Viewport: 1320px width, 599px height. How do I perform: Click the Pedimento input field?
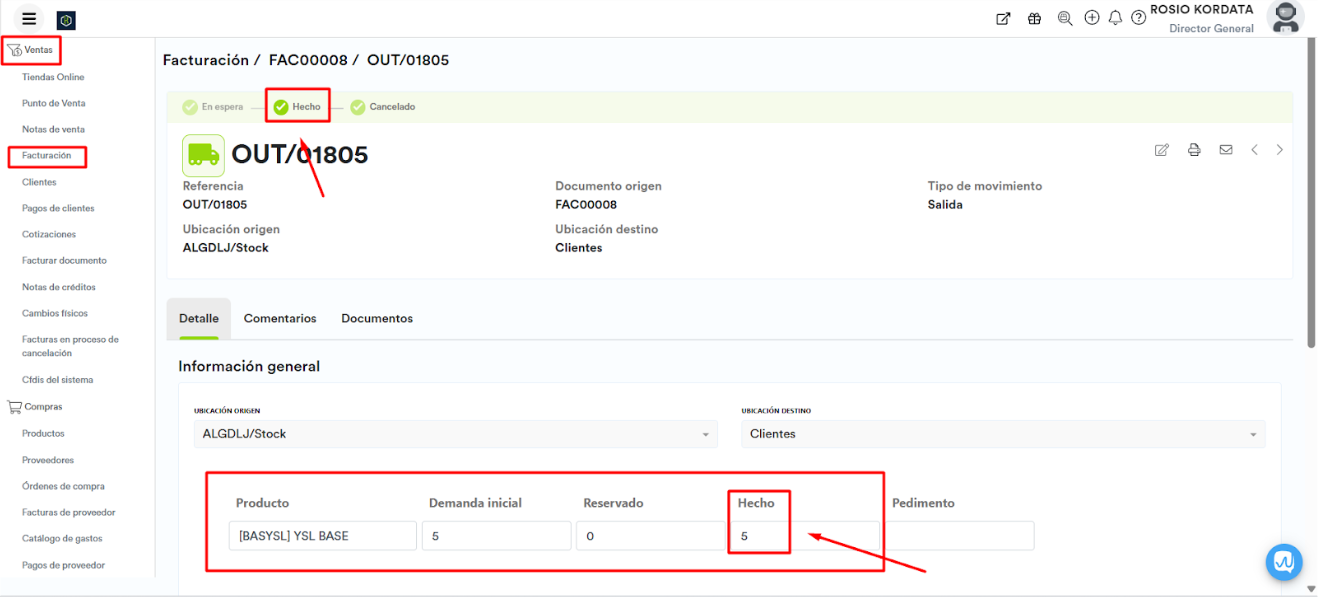[960, 536]
